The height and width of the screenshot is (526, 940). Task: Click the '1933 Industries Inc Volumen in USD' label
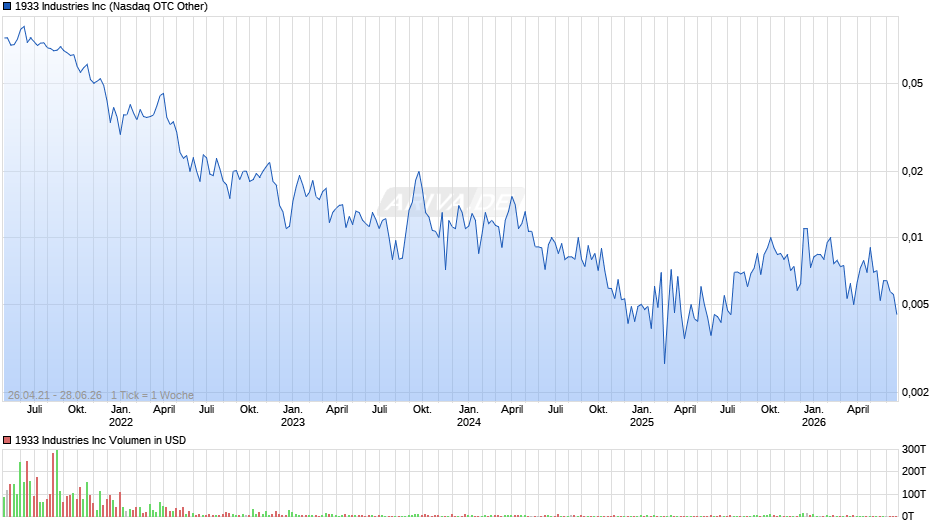pos(100,440)
